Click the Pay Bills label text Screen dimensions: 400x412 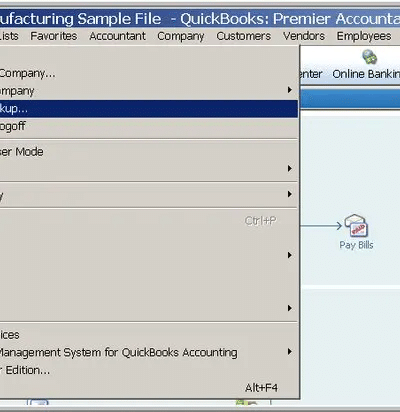356,245
